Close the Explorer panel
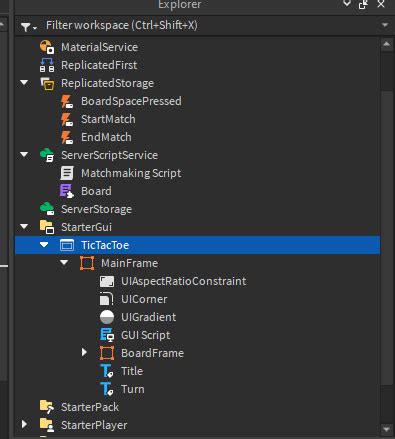The image size is (395, 439). pyautogui.click(x=381, y=4)
